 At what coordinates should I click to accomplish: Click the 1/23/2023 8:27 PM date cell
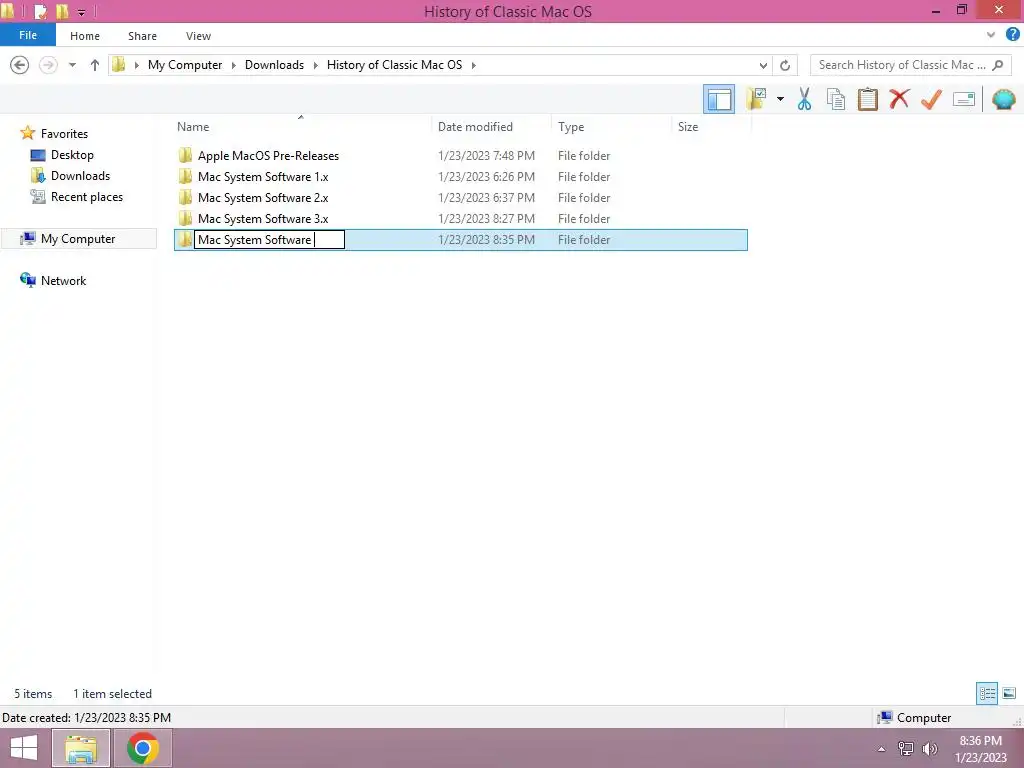point(486,218)
